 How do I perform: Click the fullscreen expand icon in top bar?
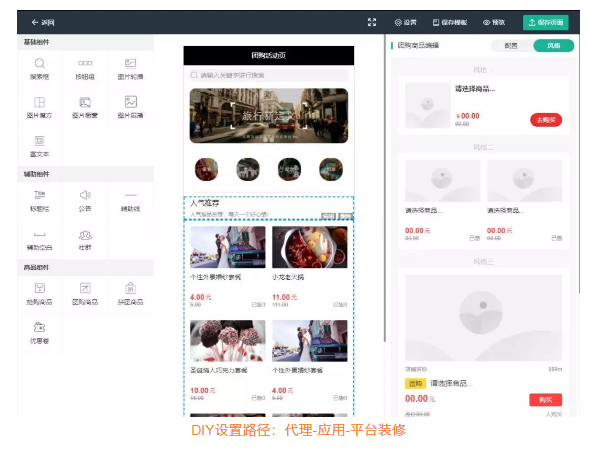tap(372, 22)
